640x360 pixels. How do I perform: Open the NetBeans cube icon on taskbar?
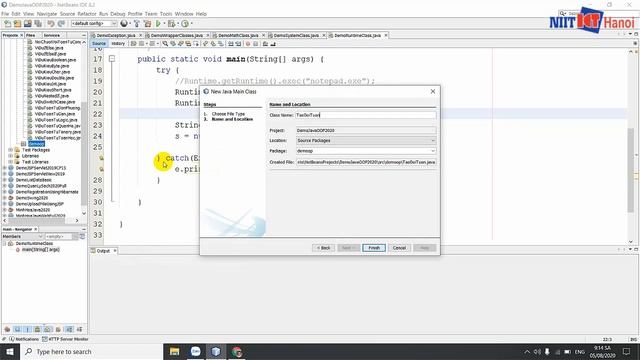tap(216, 351)
